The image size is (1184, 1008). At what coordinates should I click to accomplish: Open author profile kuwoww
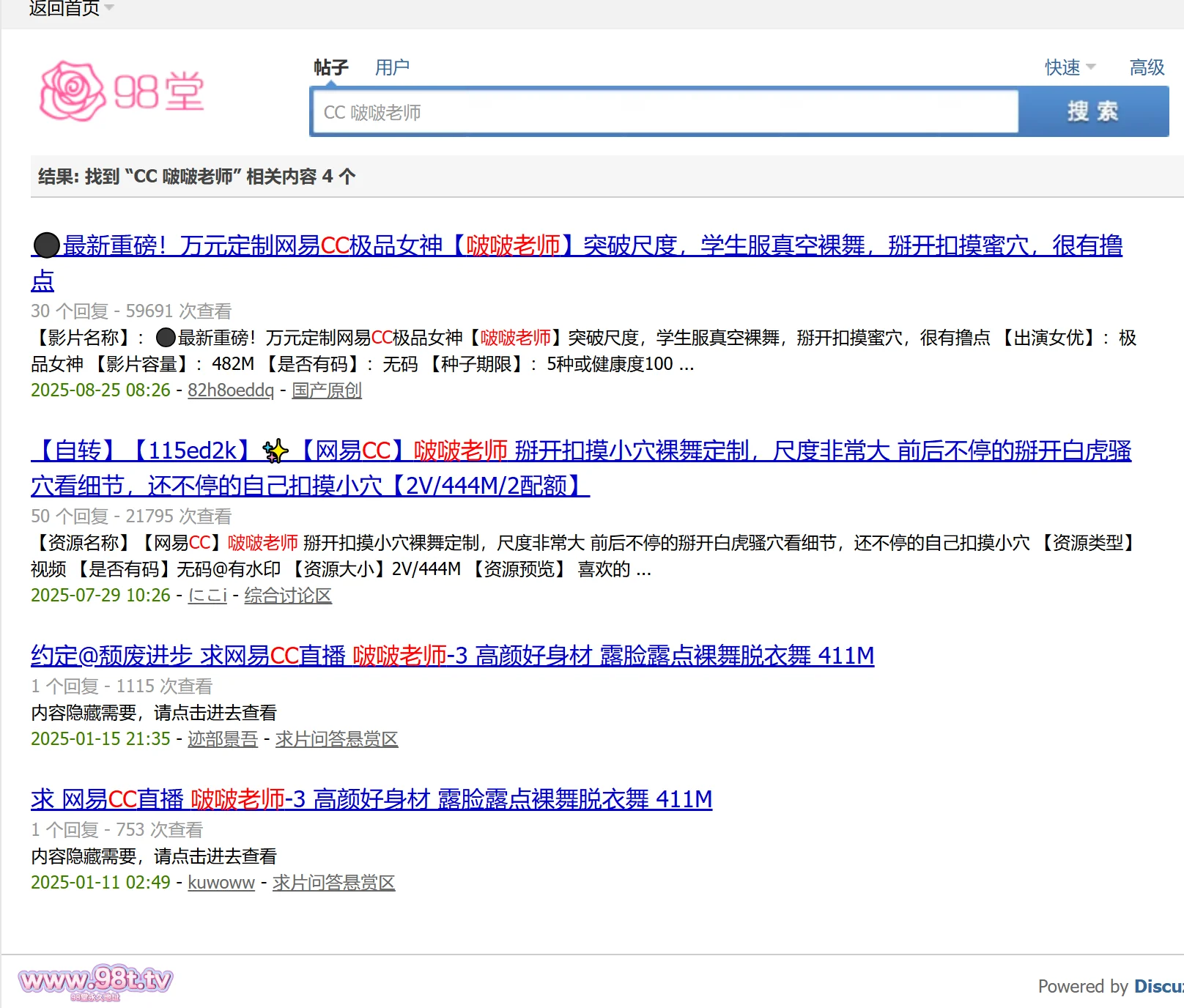pyautogui.click(x=221, y=883)
